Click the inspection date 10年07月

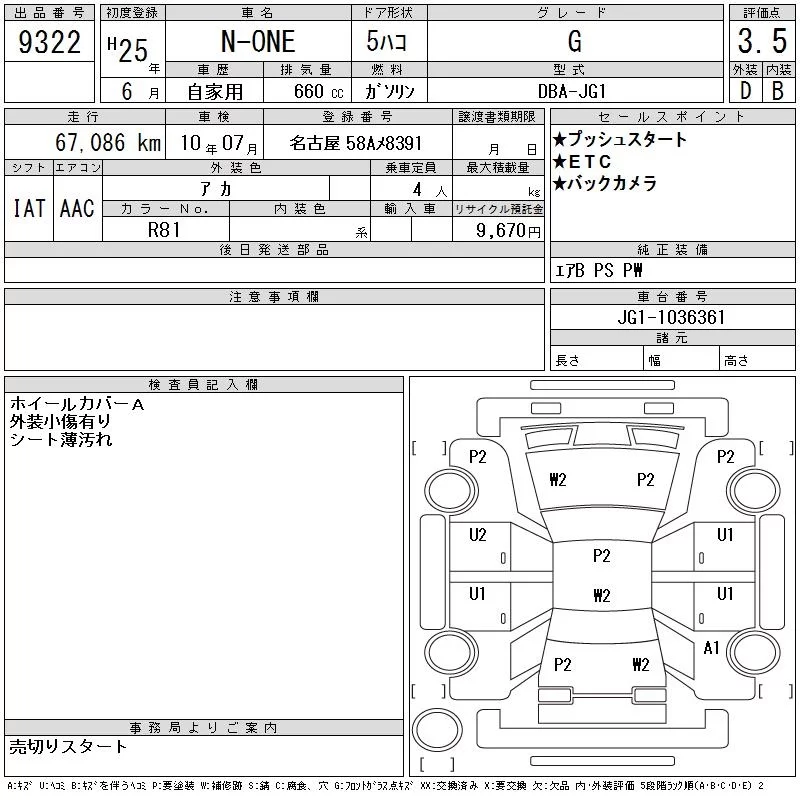(219, 143)
